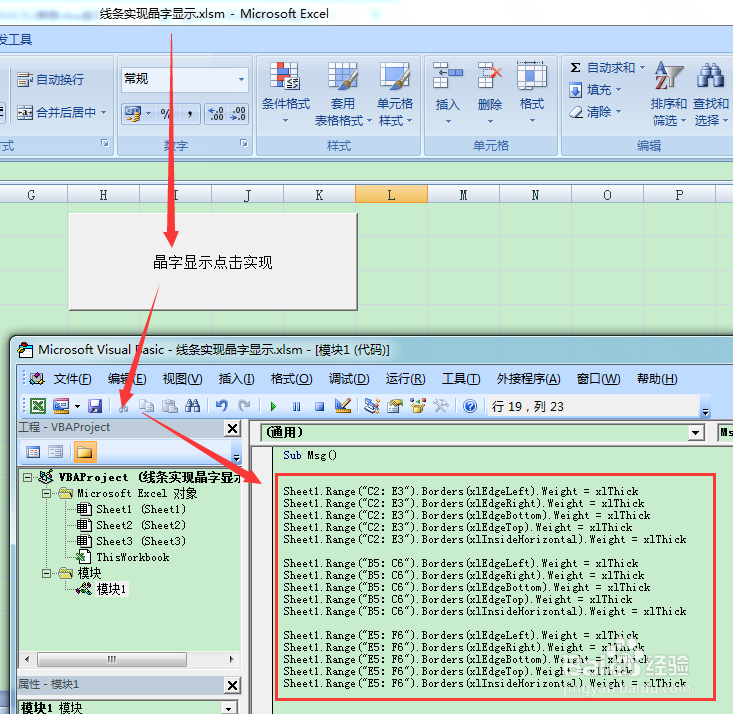Click increase decimal button
This screenshot has height=714, width=733.
point(216,114)
